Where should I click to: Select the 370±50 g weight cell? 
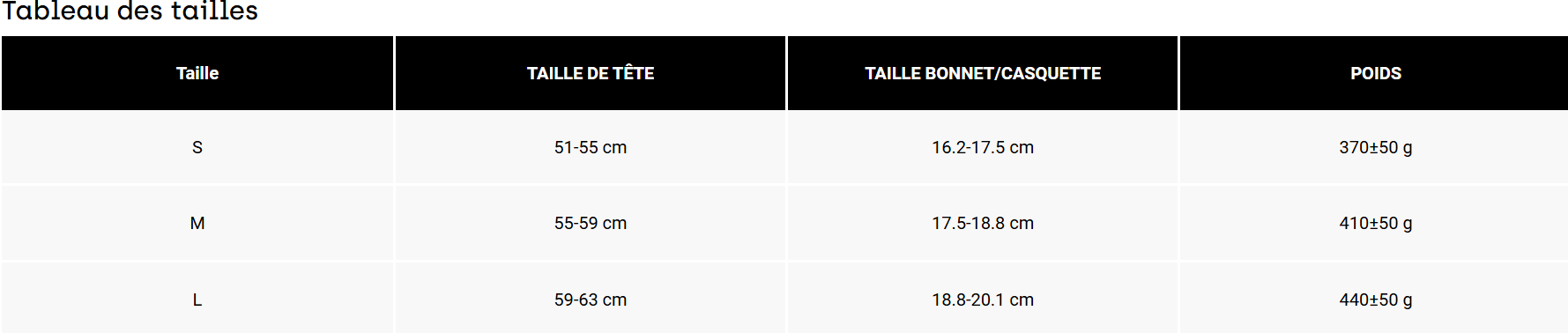click(1375, 147)
